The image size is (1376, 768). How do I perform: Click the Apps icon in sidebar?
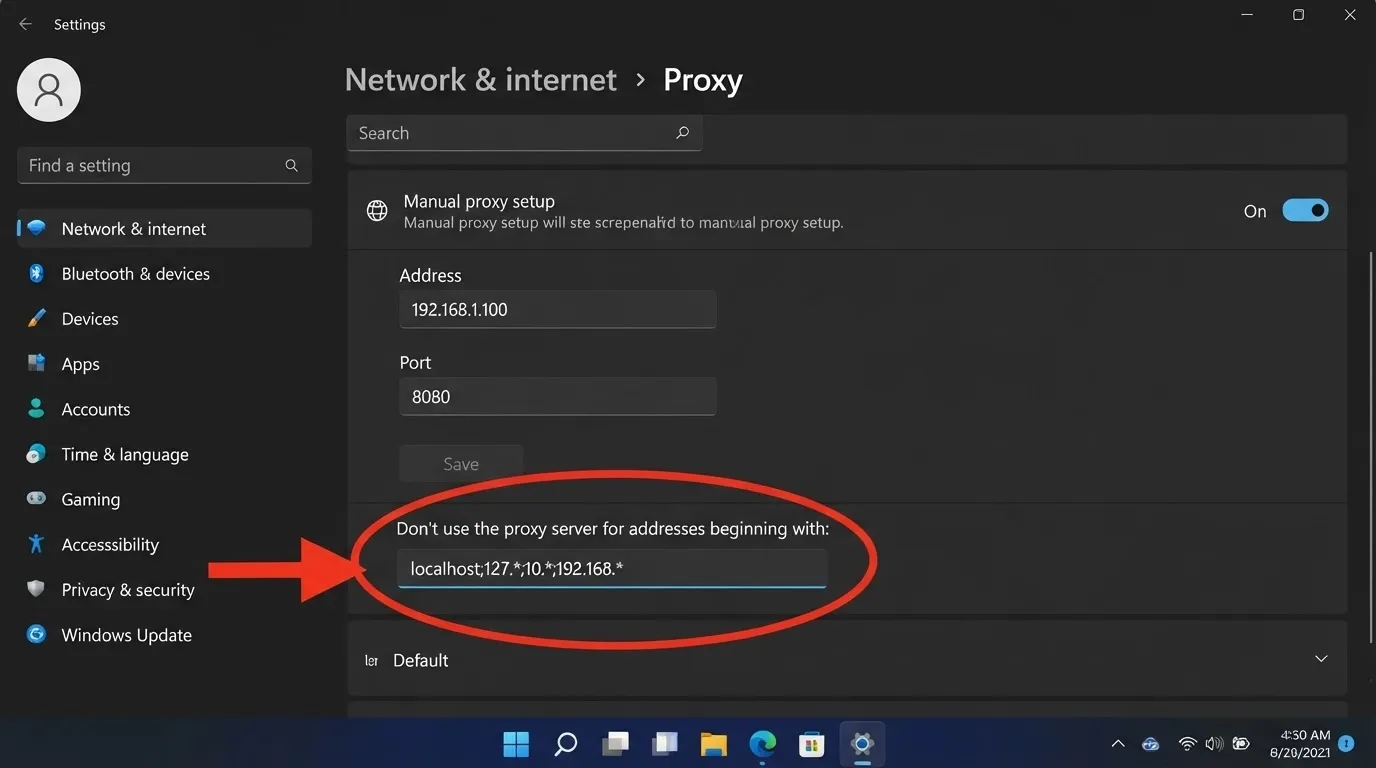click(x=37, y=364)
